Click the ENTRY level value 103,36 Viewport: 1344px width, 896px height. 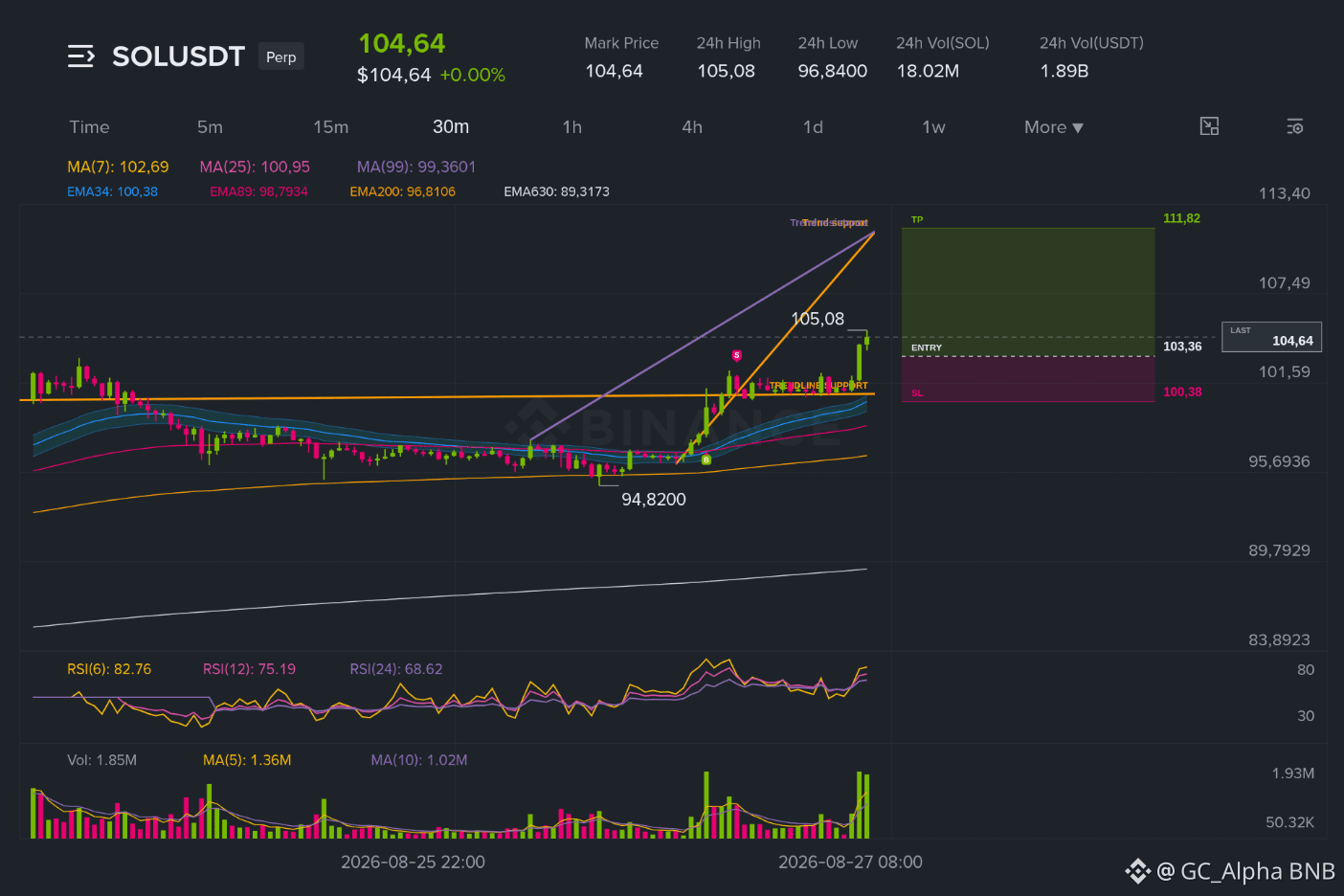coord(1182,347)
